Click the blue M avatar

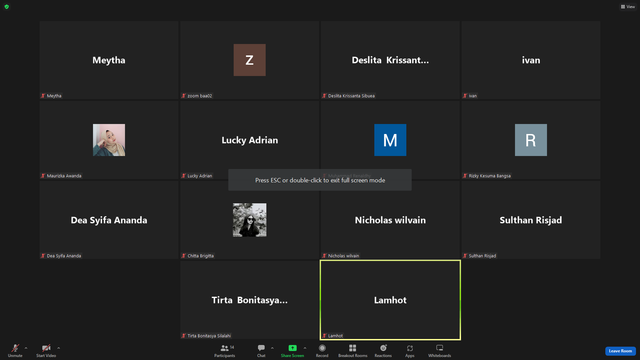point(390,140)
